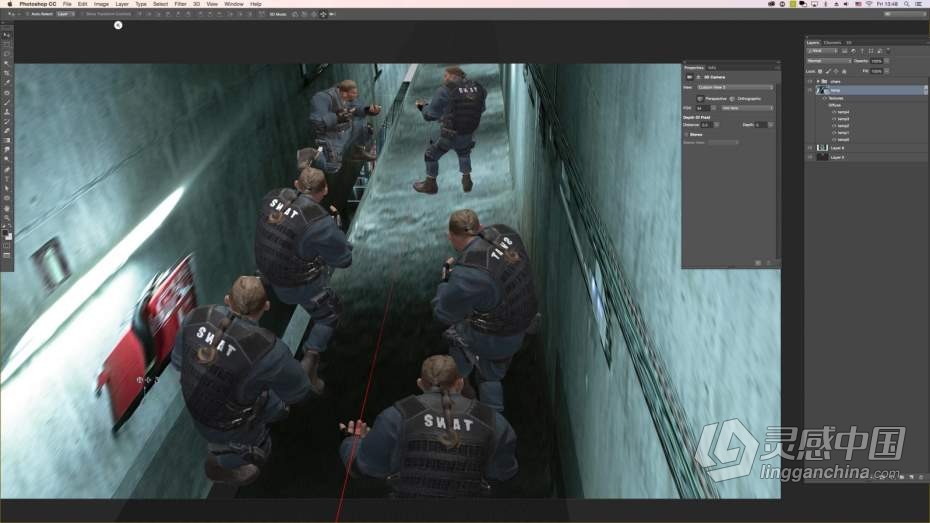This screenshot has width=930, height=523.
Task: Select the Horizontal Type tool
Action: point(7,180)
